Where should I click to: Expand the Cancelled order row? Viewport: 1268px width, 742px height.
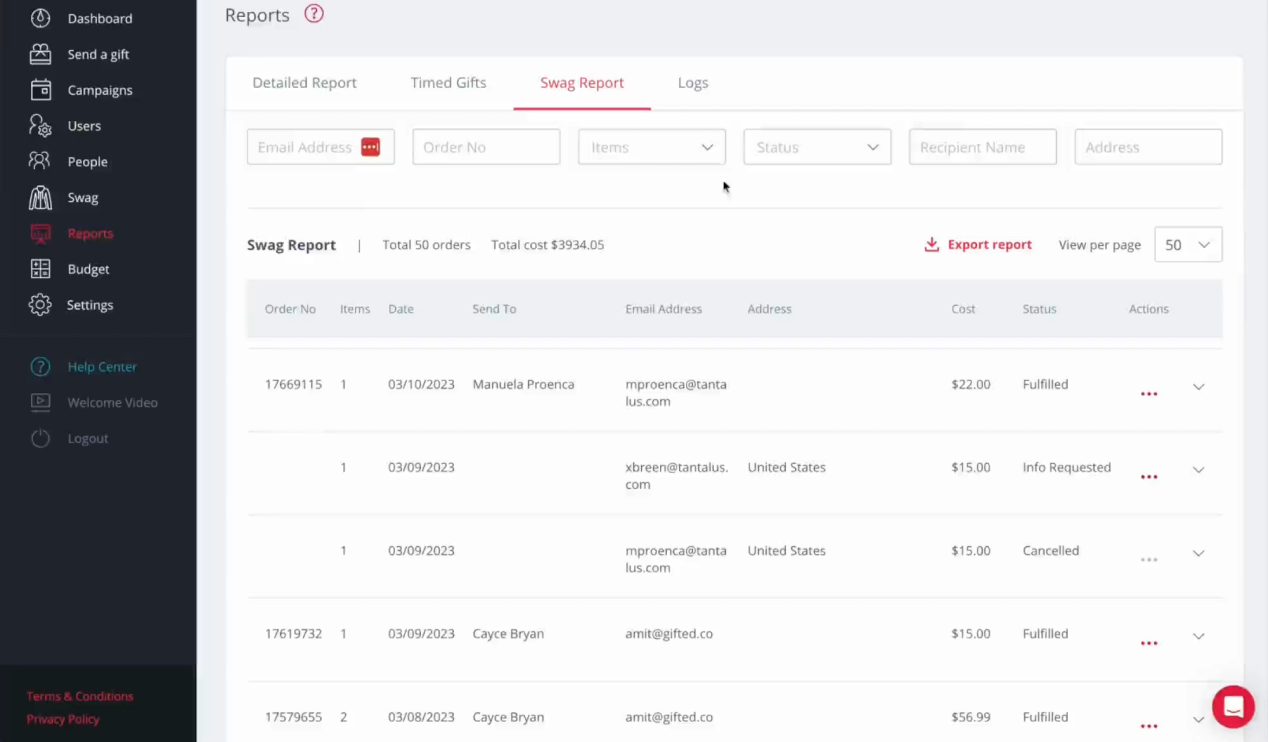[1198, 553]
